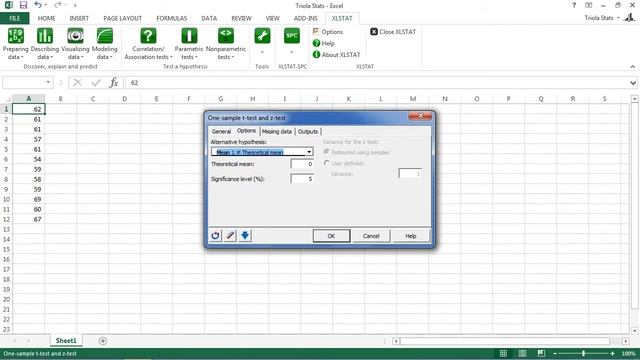The height and width of the screenshot is (360, 640).
Task: Select the Sheet1 worksheet tab
Action: tap(66, 340)
